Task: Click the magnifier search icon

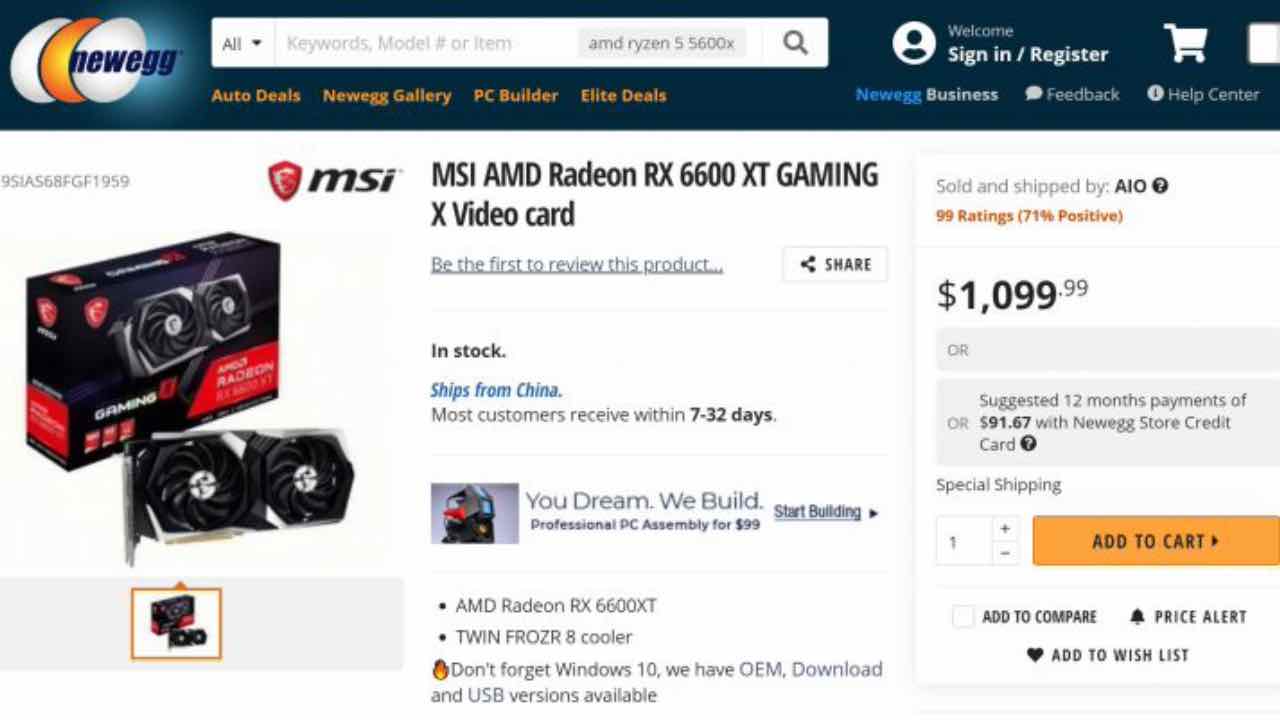Action: [x=795, y=43]
